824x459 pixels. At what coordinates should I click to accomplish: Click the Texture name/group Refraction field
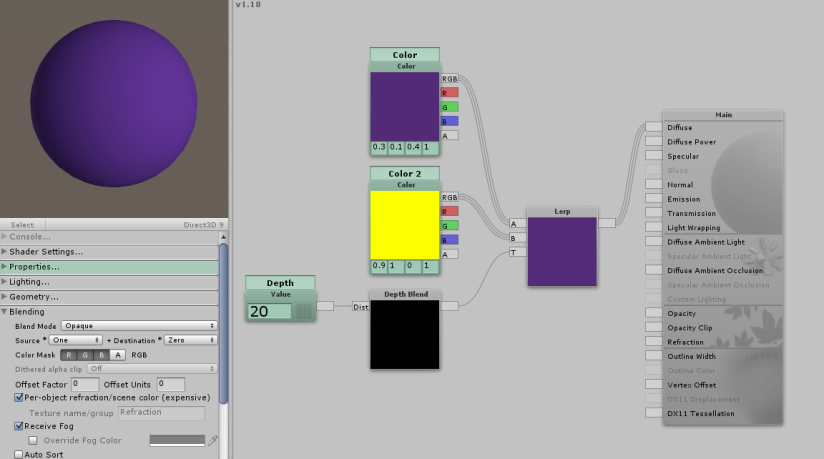click(161, 412)
